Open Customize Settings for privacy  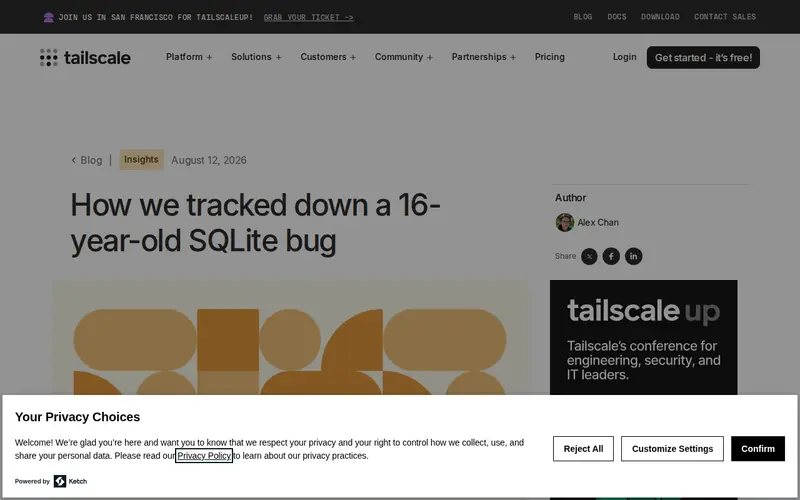(672, 449)
